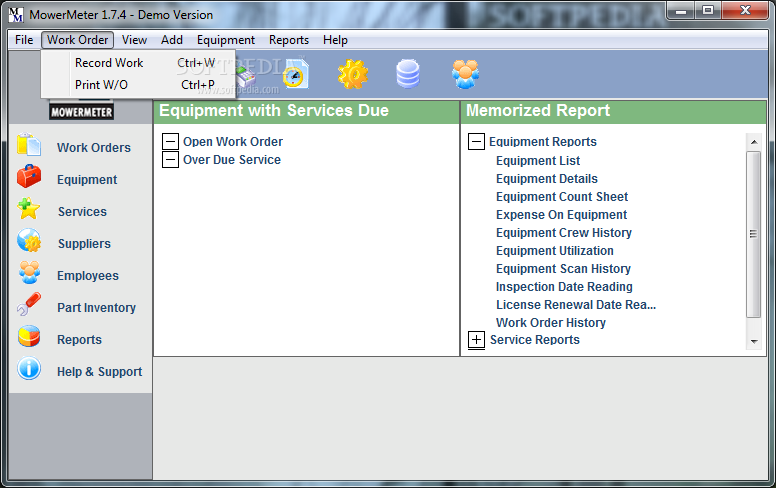Viewport: 776px width, 488px height.
Task: Click the yellow gear toolbar icon
Action: tap(353, 74)
